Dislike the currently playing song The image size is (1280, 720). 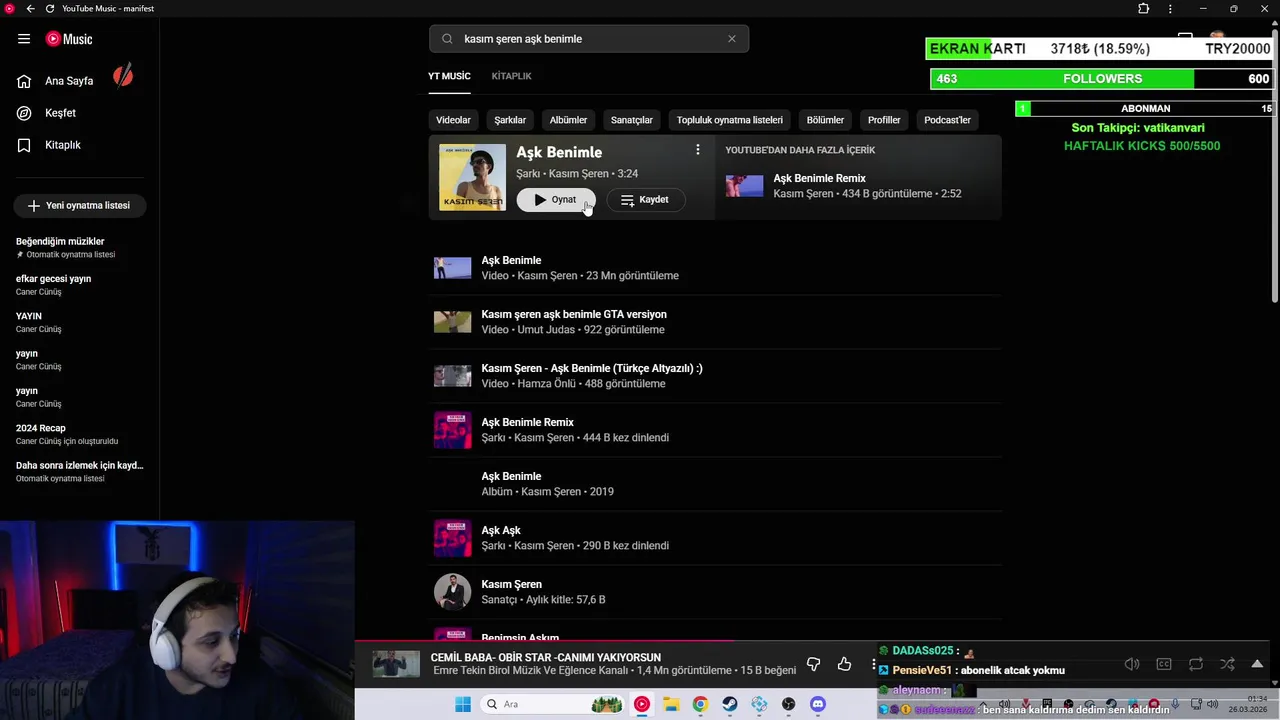tap(813, 664)
